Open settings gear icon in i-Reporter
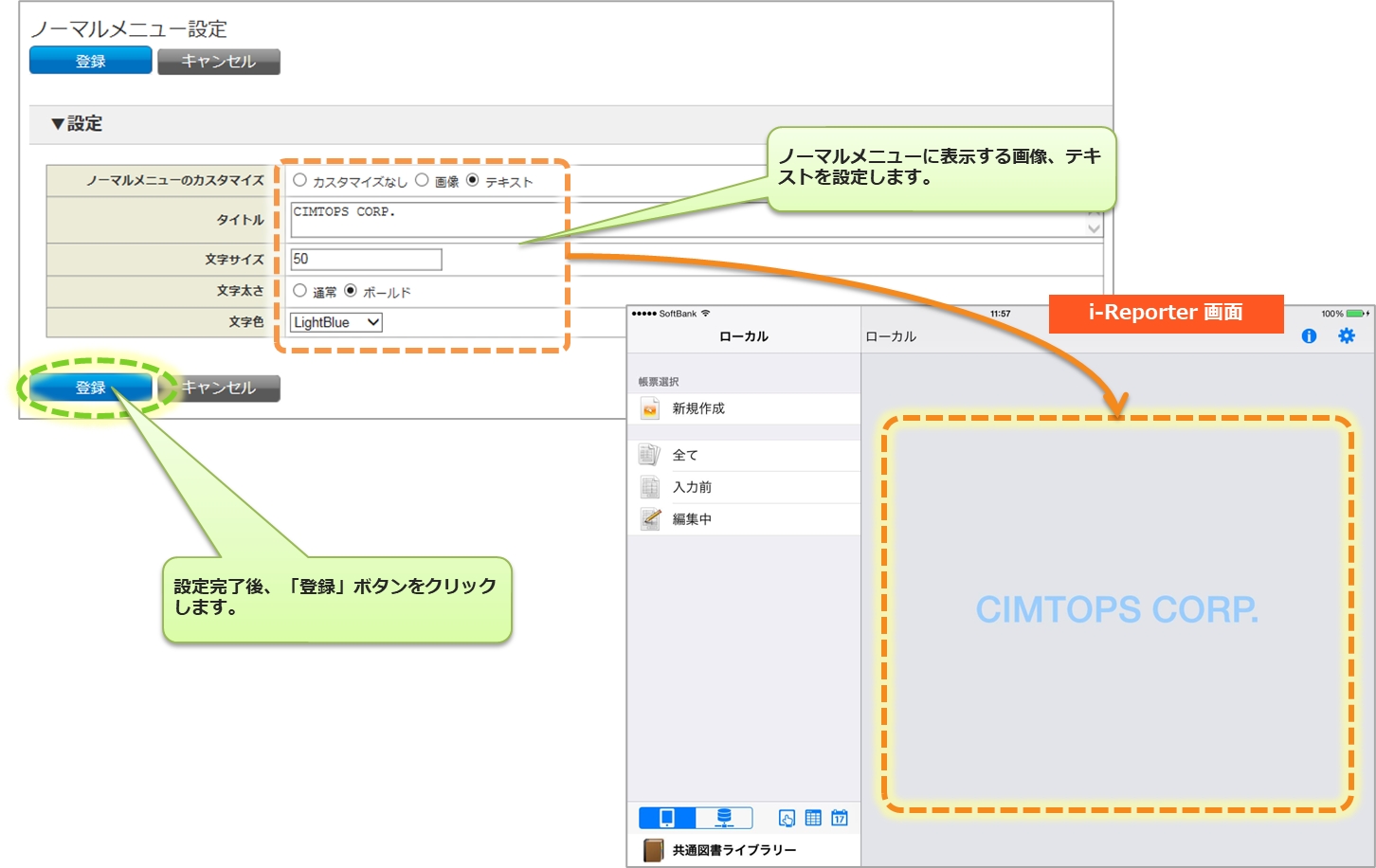The image size is (1376, 868). coord(1347,336)
